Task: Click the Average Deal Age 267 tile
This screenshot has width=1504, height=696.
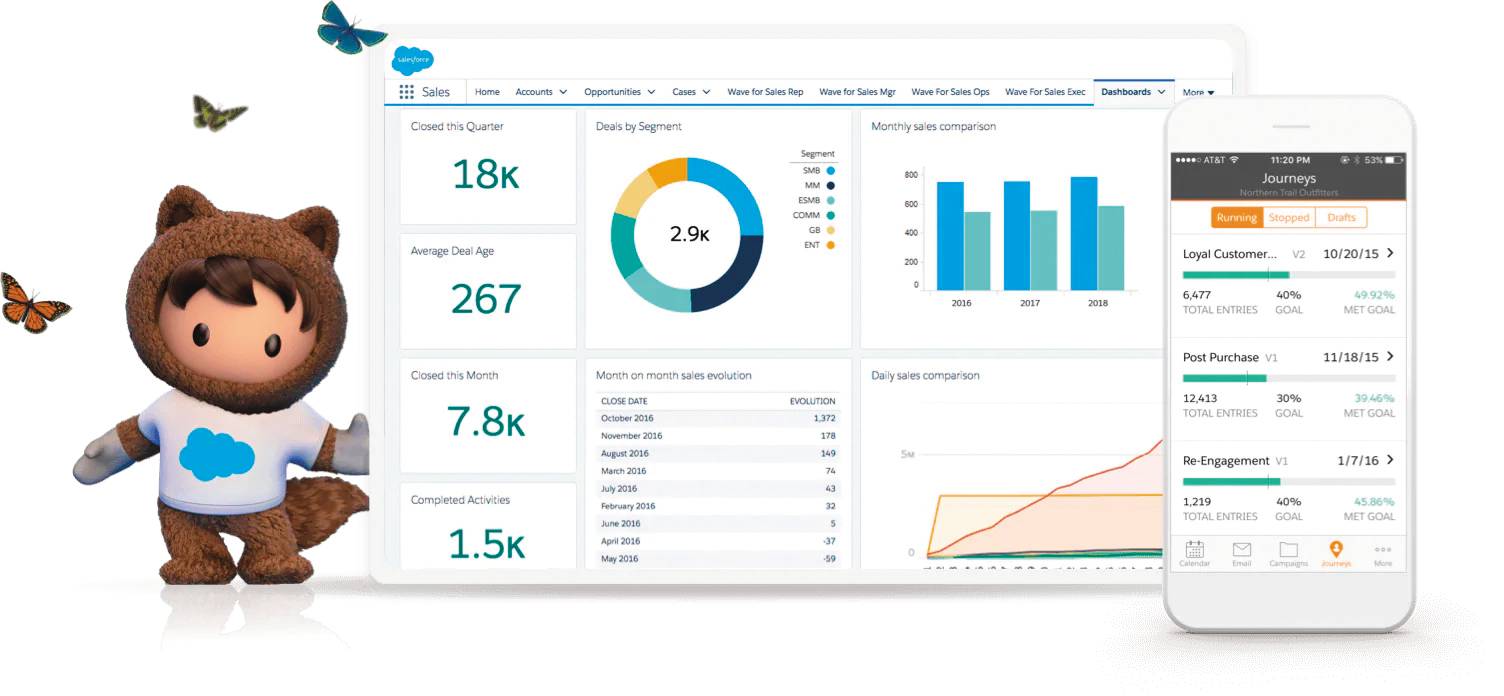Action: point(488,291)
